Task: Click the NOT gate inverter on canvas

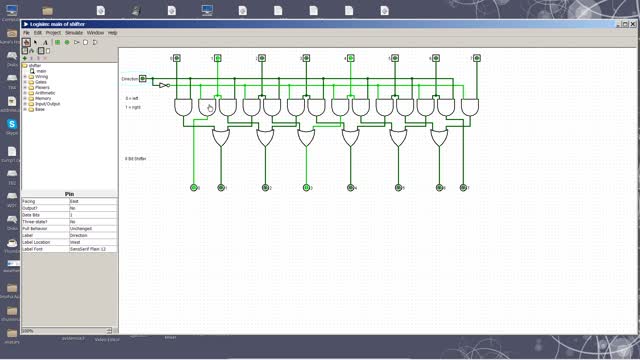Action: pos(164,85)
